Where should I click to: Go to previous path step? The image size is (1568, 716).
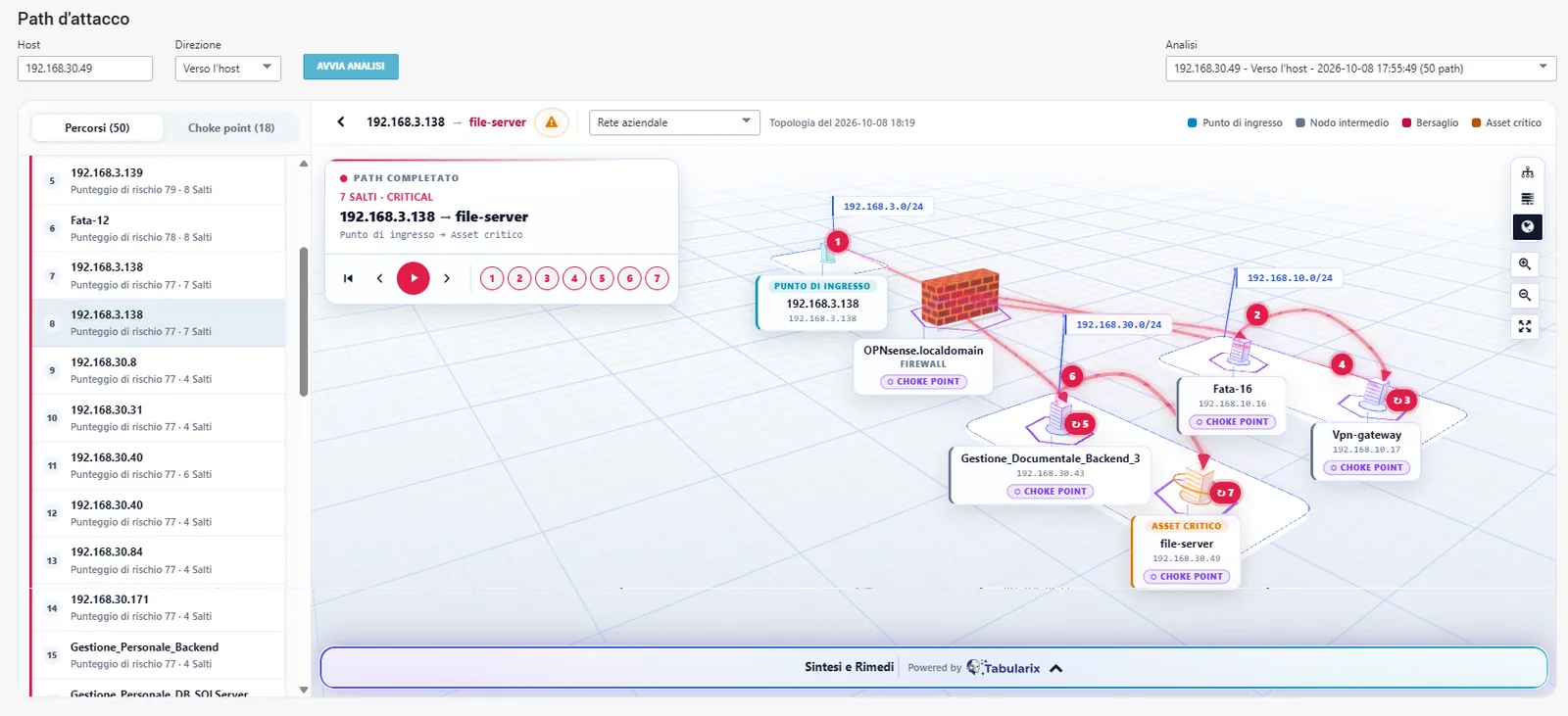click(x=379, y=278)
